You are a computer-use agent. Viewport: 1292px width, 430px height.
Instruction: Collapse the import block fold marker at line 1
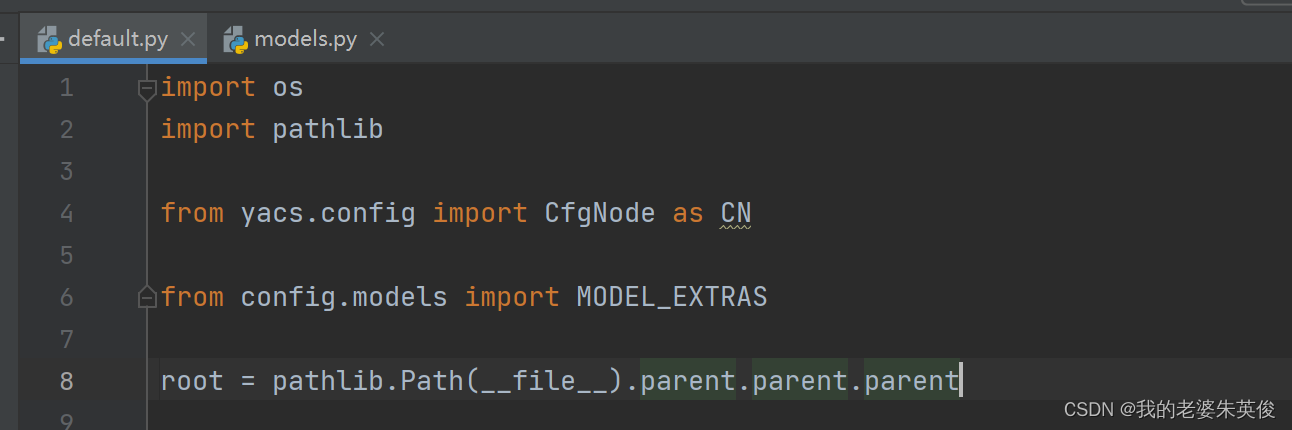pyautogui.click(x=147, y=89)
